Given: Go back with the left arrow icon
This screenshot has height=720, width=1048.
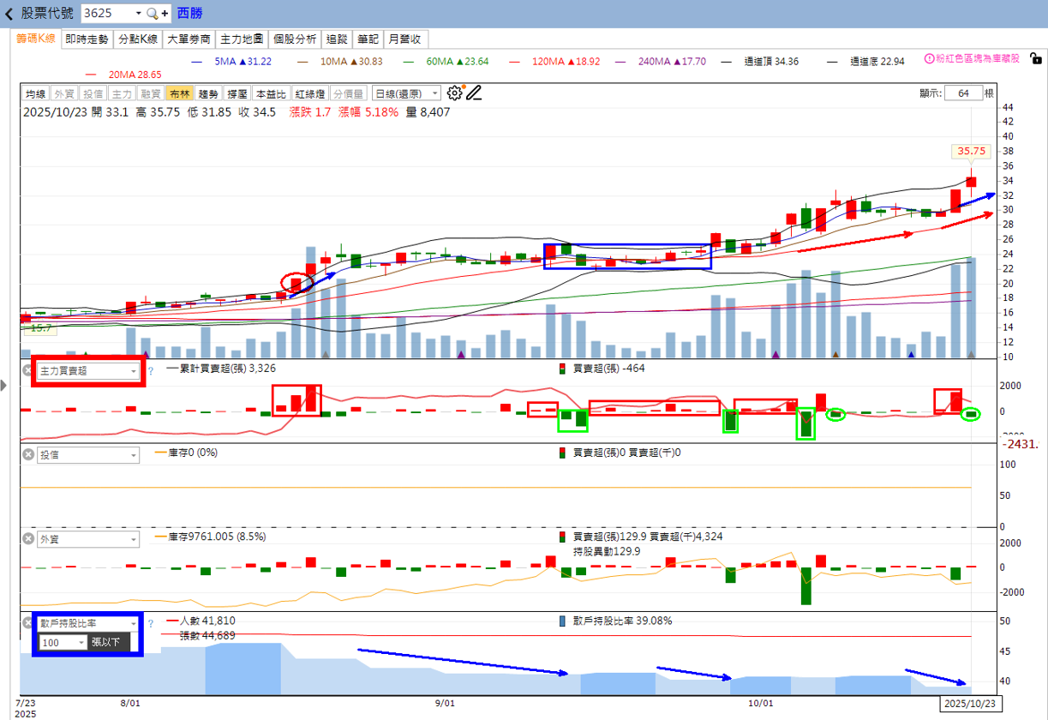Looking at the screenshot, I should (x=9, y=13).
